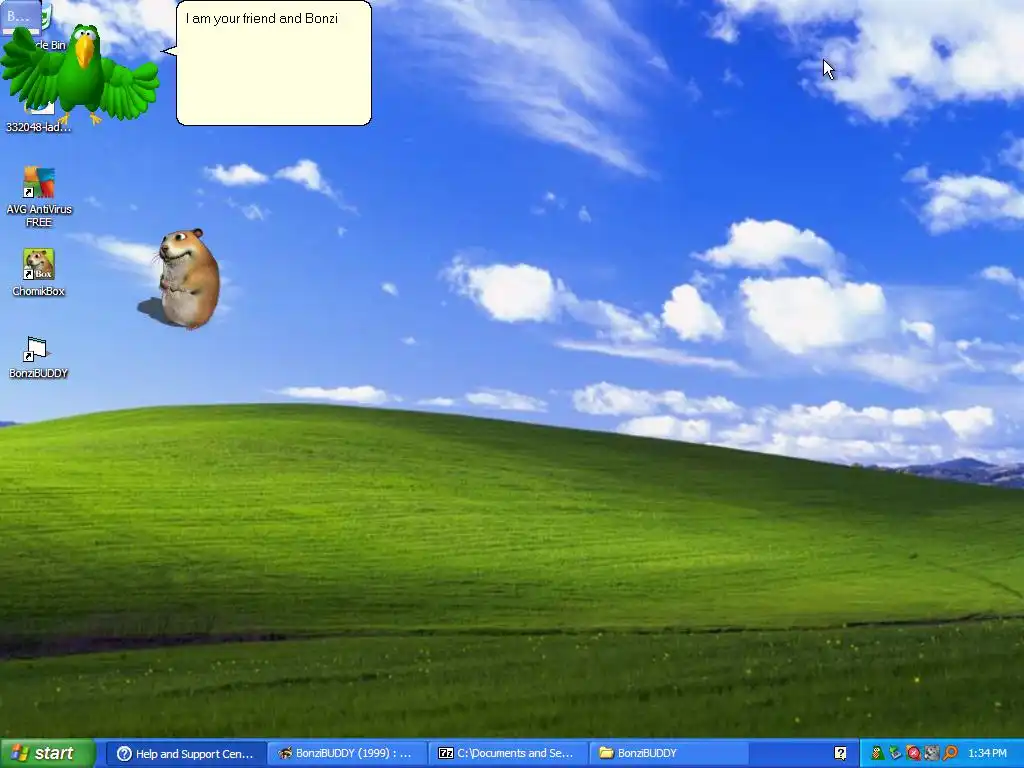Click the red X security alert tray icon

click(914, 754)
